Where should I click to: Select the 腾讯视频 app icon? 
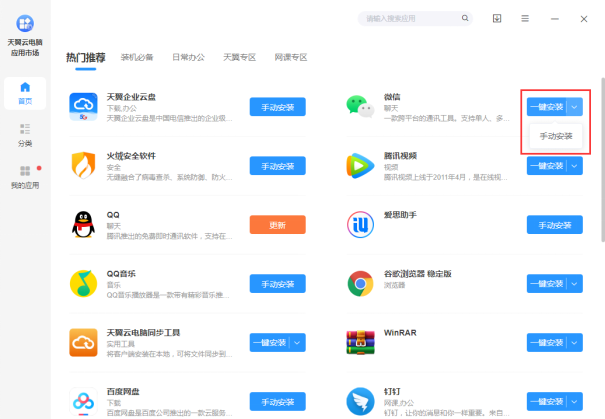pyautogui.click(x=360, y=164)
